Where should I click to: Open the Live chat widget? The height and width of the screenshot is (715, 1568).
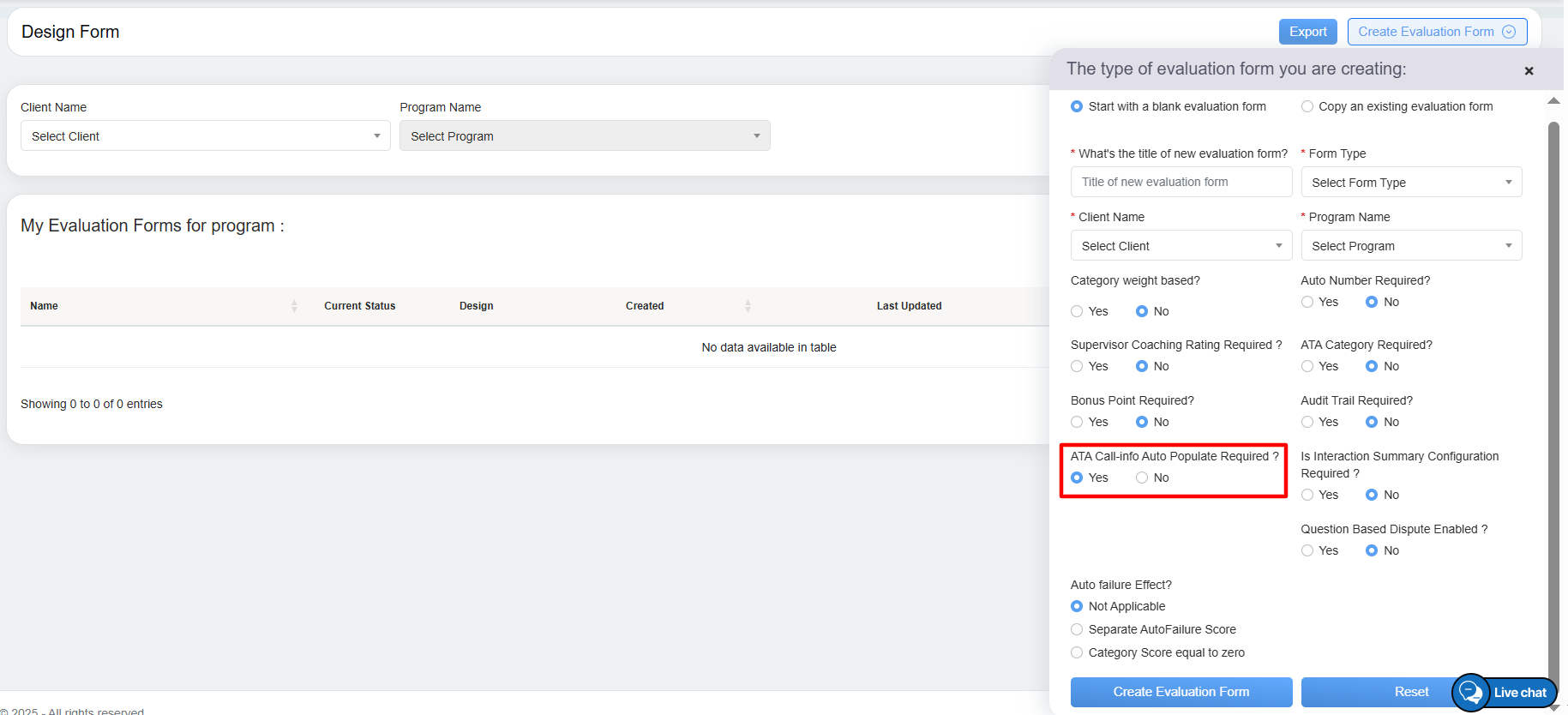(x=1505, y=692)
